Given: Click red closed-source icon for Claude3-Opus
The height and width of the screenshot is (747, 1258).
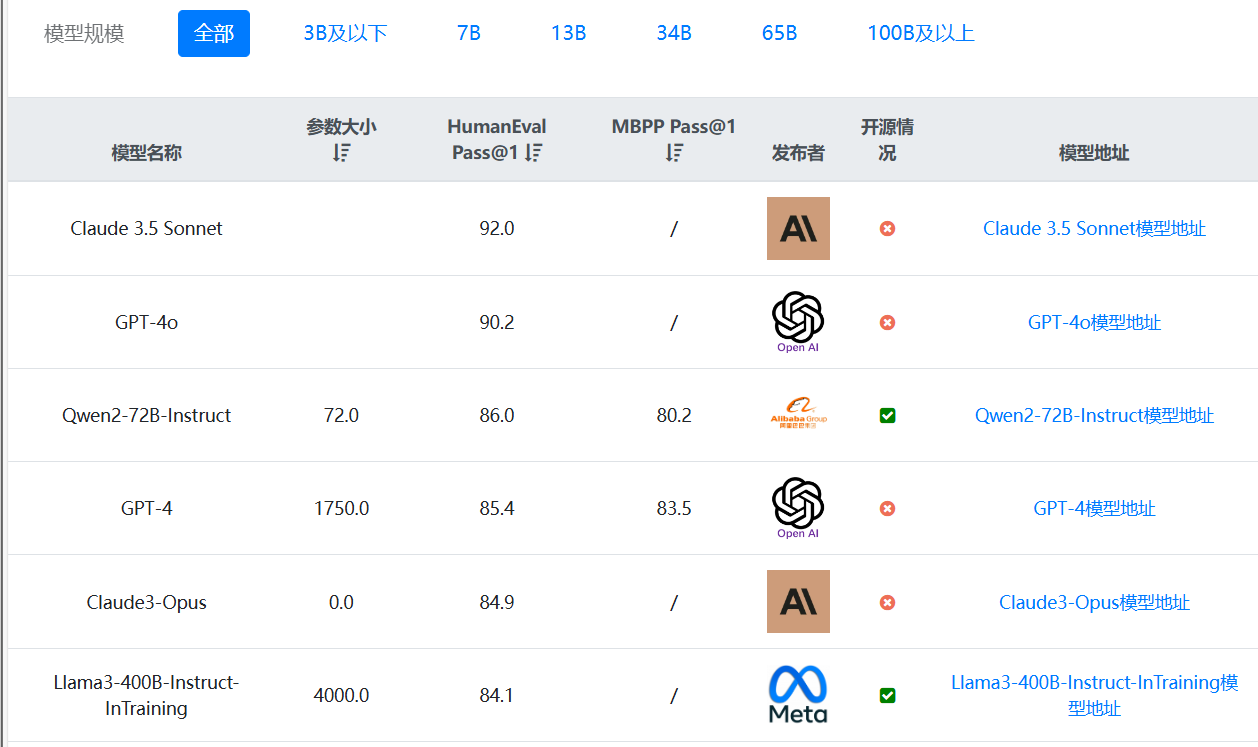Looking at the screenshot, I should 887,602.
